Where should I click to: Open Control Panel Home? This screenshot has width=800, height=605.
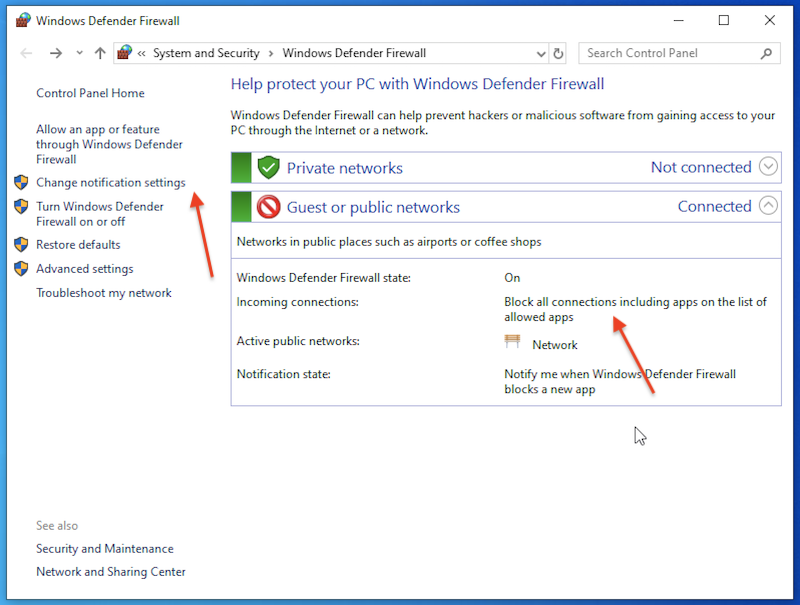90,93
